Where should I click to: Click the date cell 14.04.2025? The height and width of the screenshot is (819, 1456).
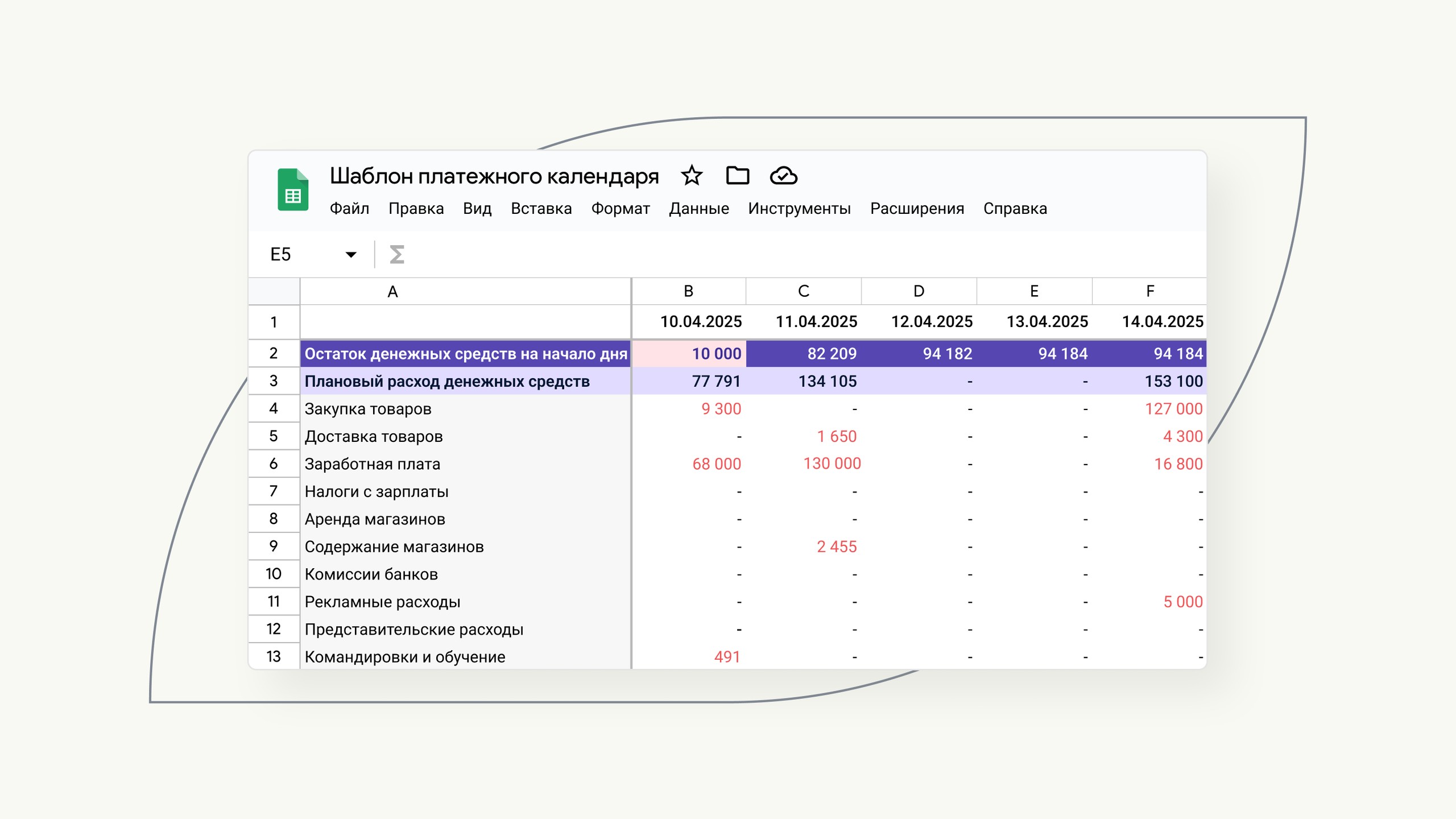click(1149, 322)
